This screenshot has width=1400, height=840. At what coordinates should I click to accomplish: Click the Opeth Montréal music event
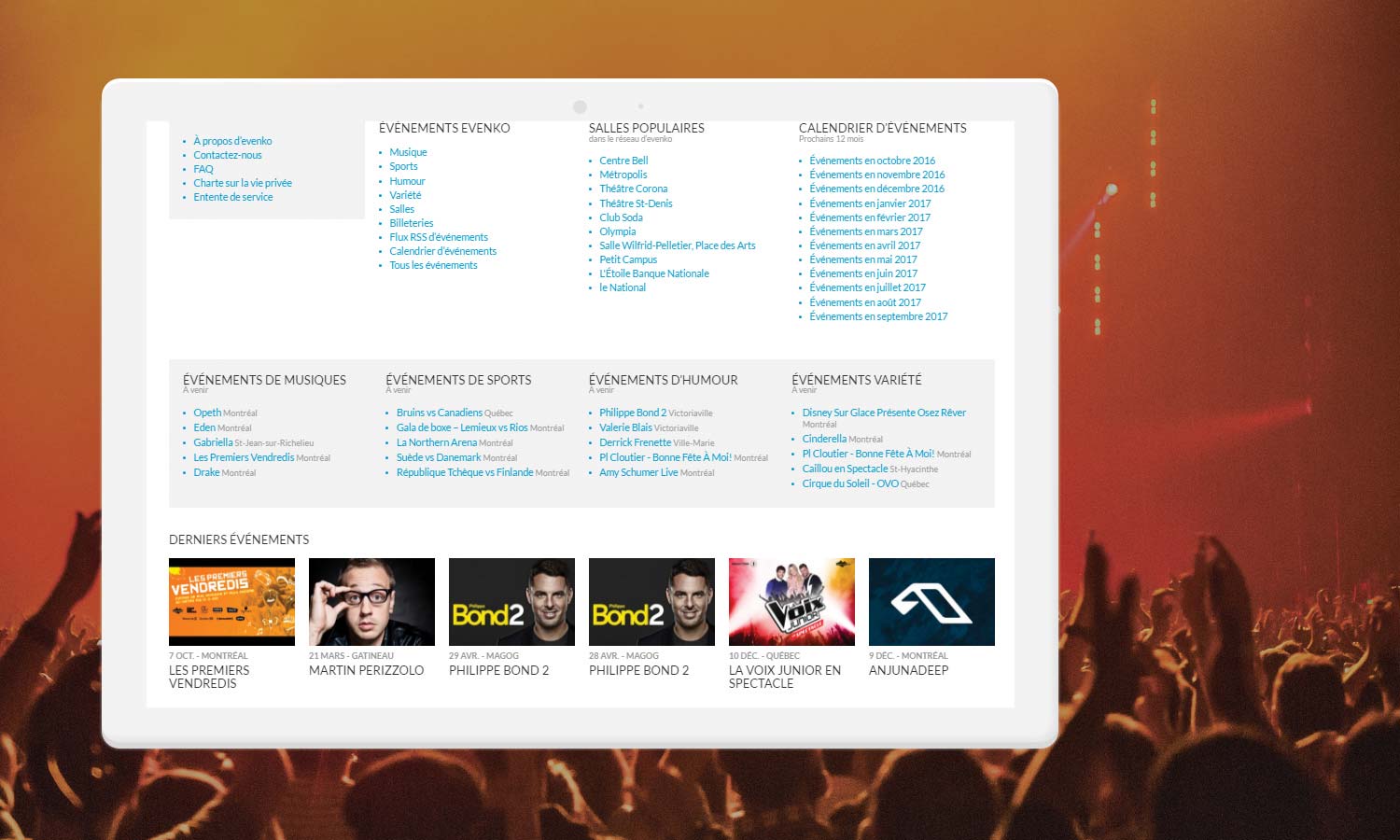[x=207, y=413]
